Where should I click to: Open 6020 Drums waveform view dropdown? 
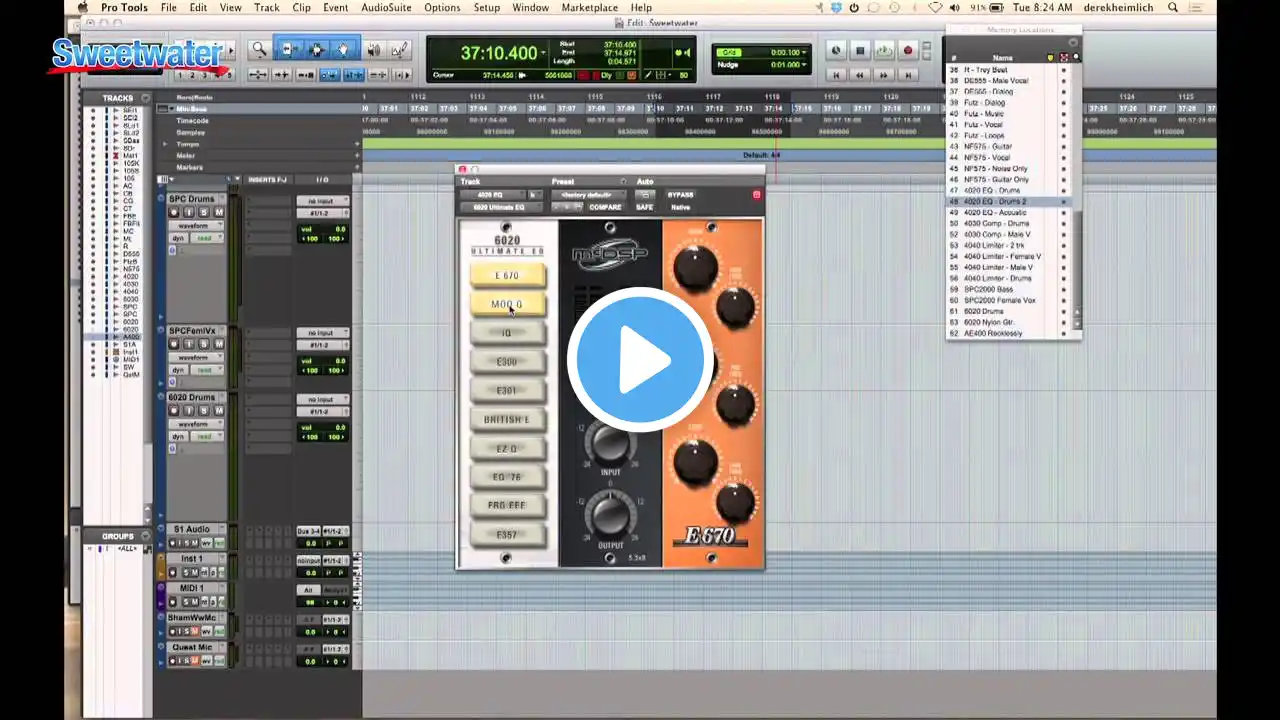tap(196, 425)
